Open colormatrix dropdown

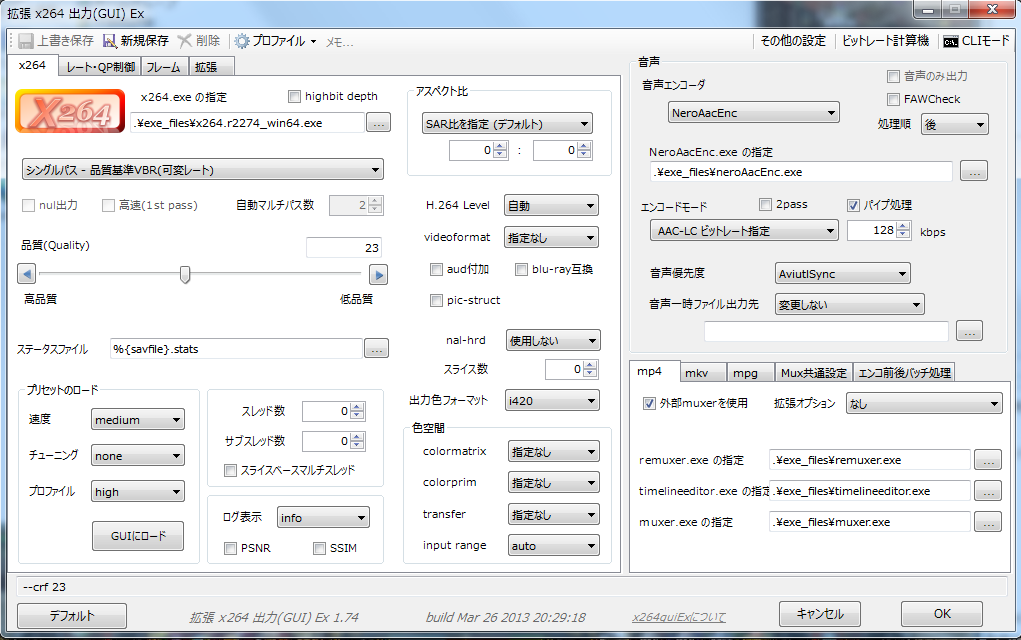tap(553, 451)
